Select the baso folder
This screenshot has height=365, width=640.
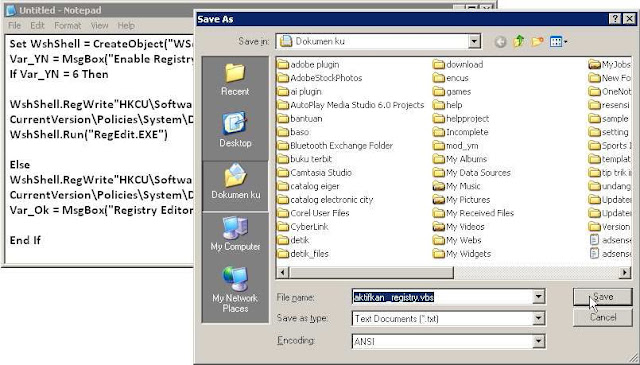tap(293, 132)
